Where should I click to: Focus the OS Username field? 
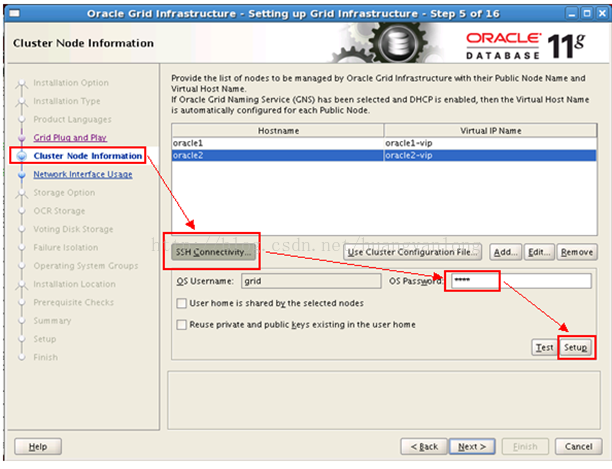click(311, 281)
